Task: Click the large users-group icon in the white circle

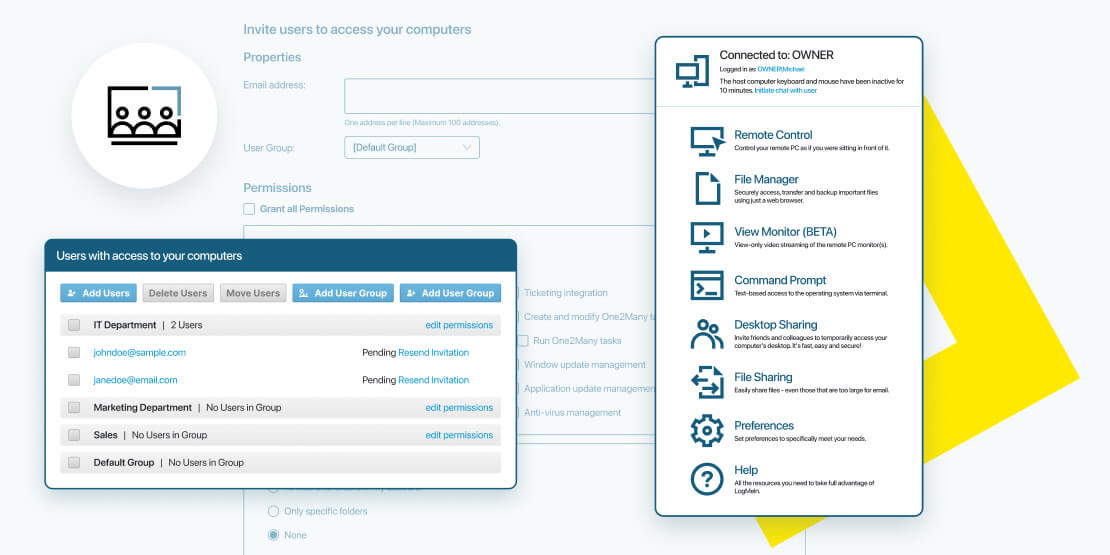Action: pos(144,115)
